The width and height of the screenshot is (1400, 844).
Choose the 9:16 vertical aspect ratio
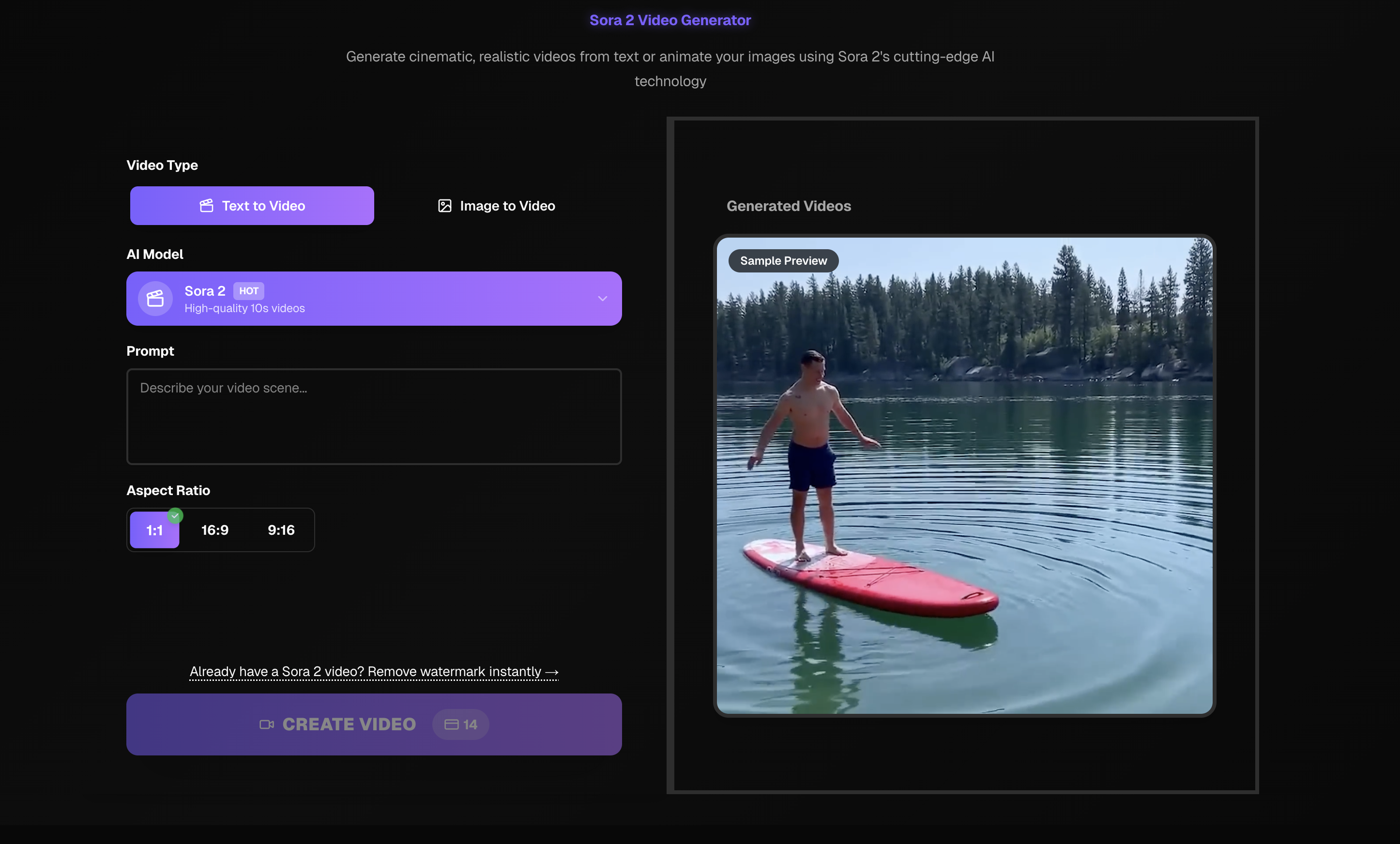pyautogui.click(x=281, y=530)
